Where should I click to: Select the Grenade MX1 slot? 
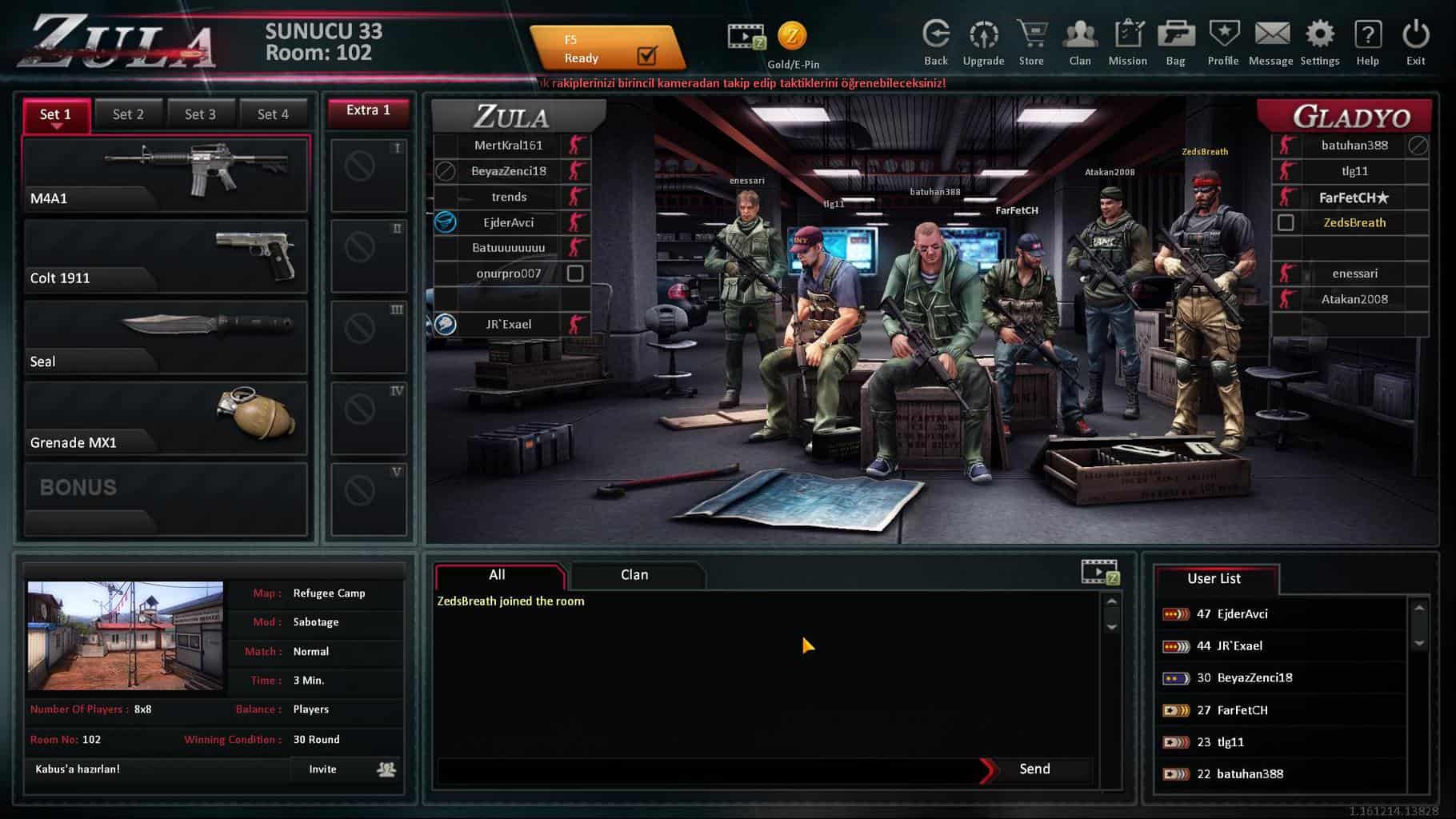pos(166,419)
